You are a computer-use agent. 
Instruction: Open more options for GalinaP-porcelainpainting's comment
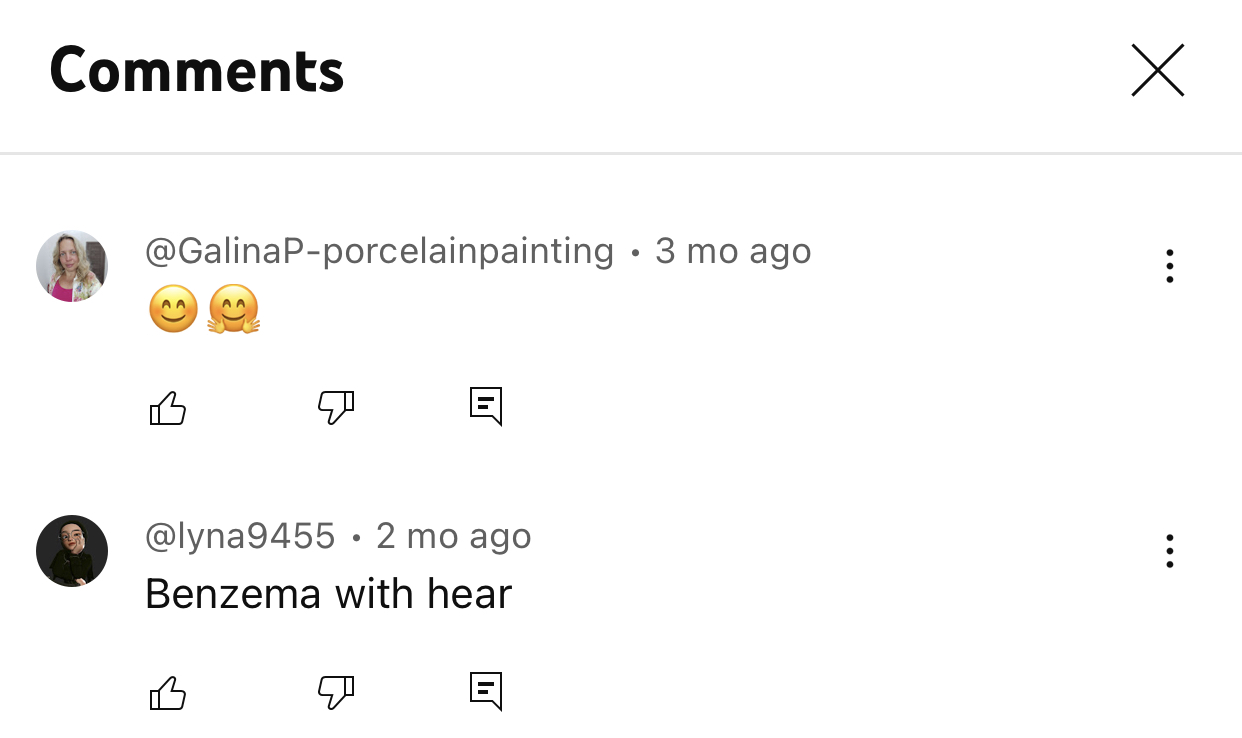1169,266
